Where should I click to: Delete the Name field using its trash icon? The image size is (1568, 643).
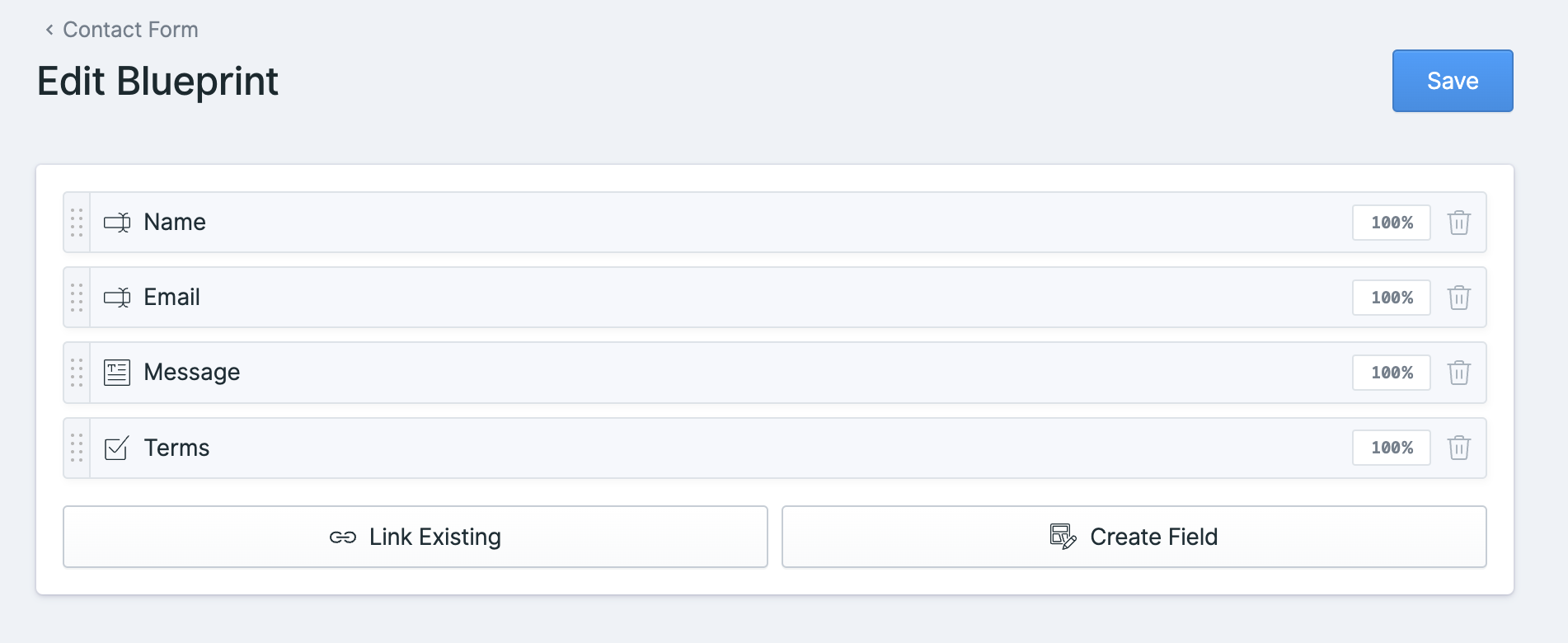point(1459,223)
